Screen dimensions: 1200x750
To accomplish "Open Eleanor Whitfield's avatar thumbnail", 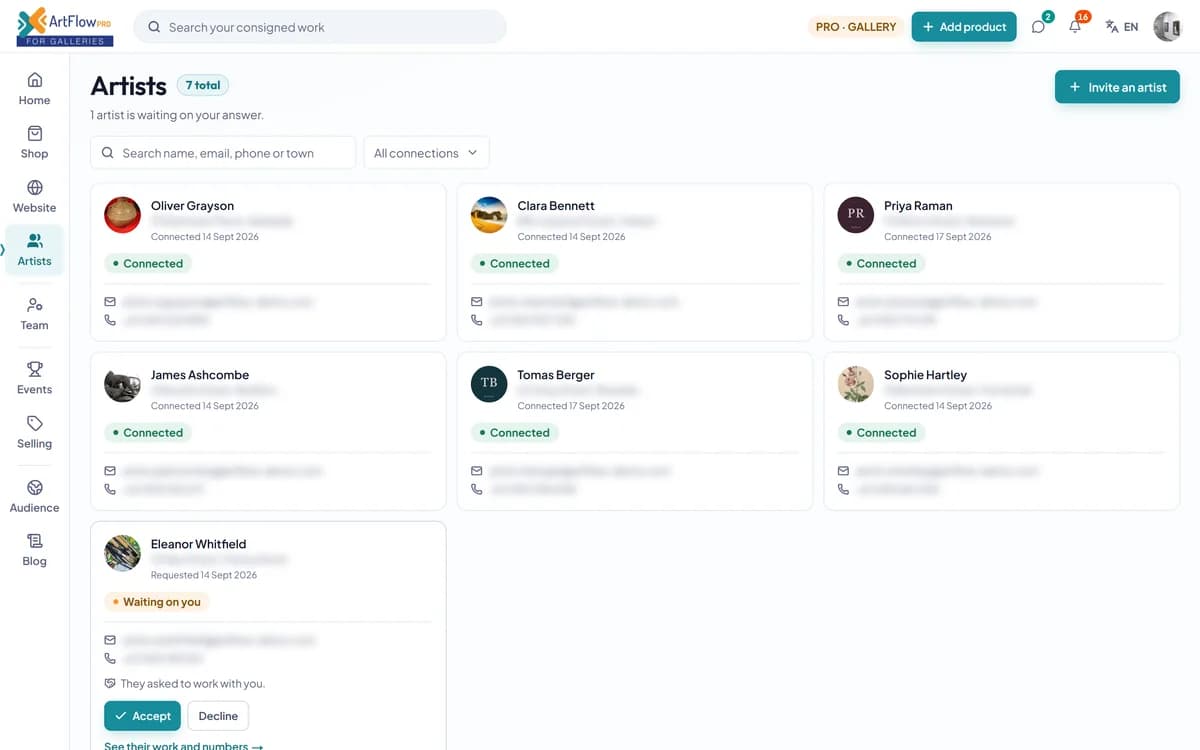I will pyautogui.click(x=122, y=553).
